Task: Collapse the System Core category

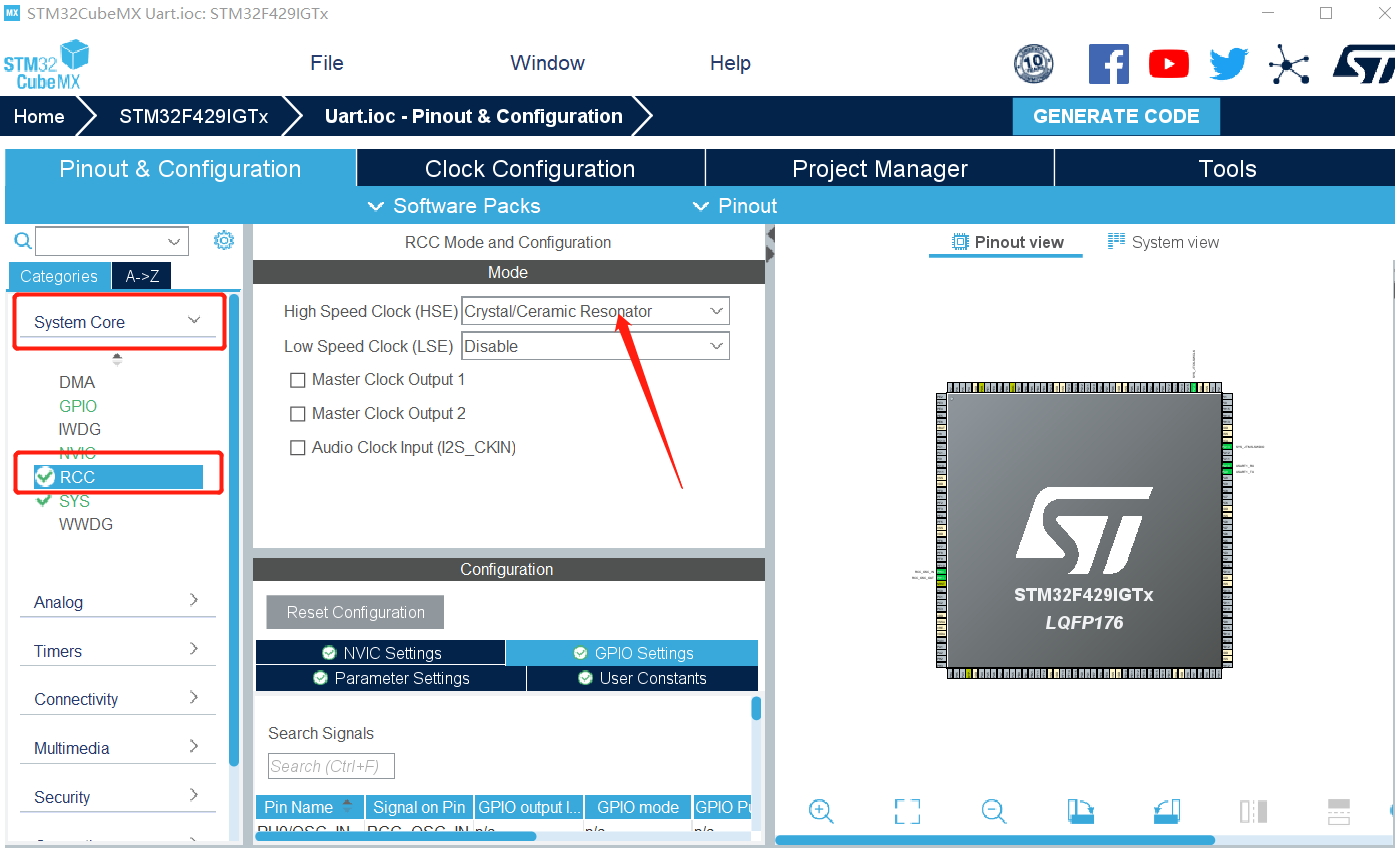Action: tap(118, 322)
